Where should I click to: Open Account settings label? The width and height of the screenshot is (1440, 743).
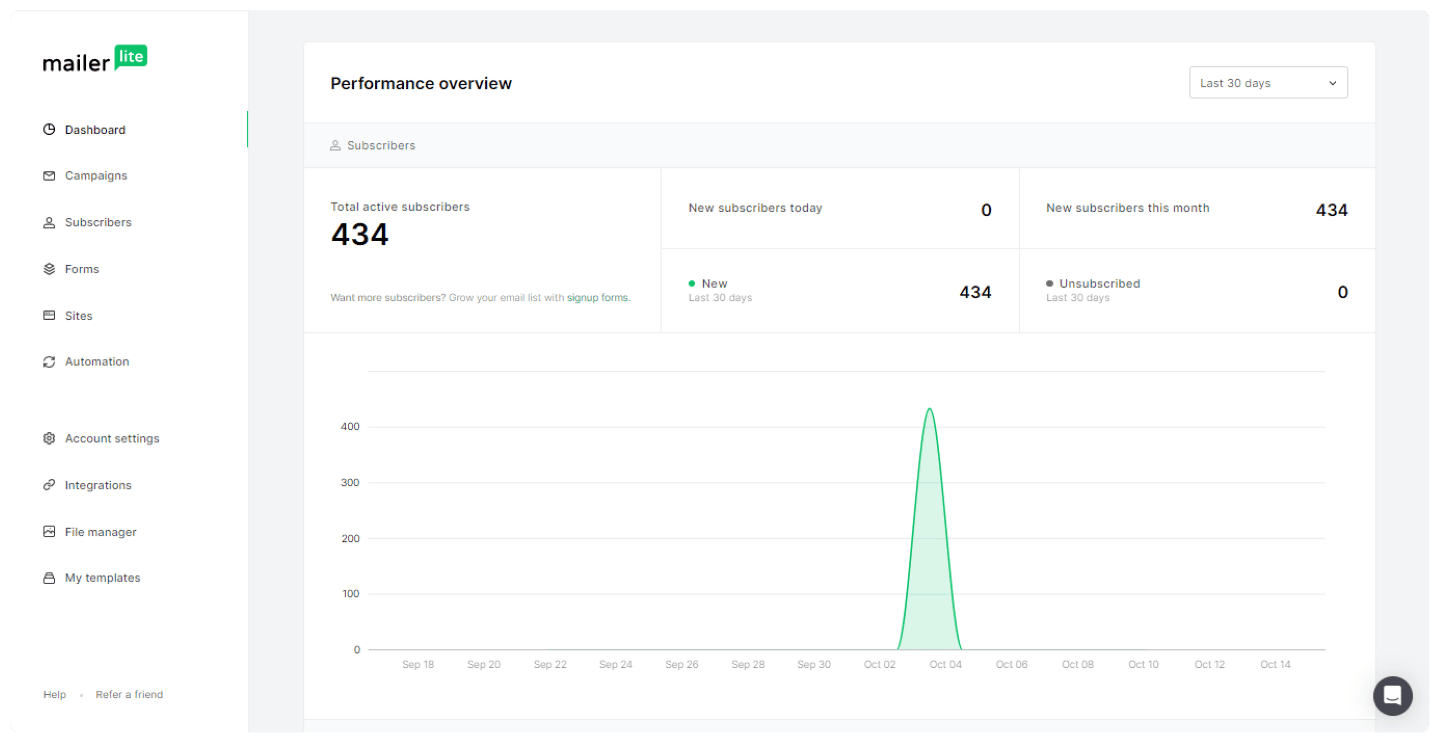pyautogui.click(x=112, y=438)
